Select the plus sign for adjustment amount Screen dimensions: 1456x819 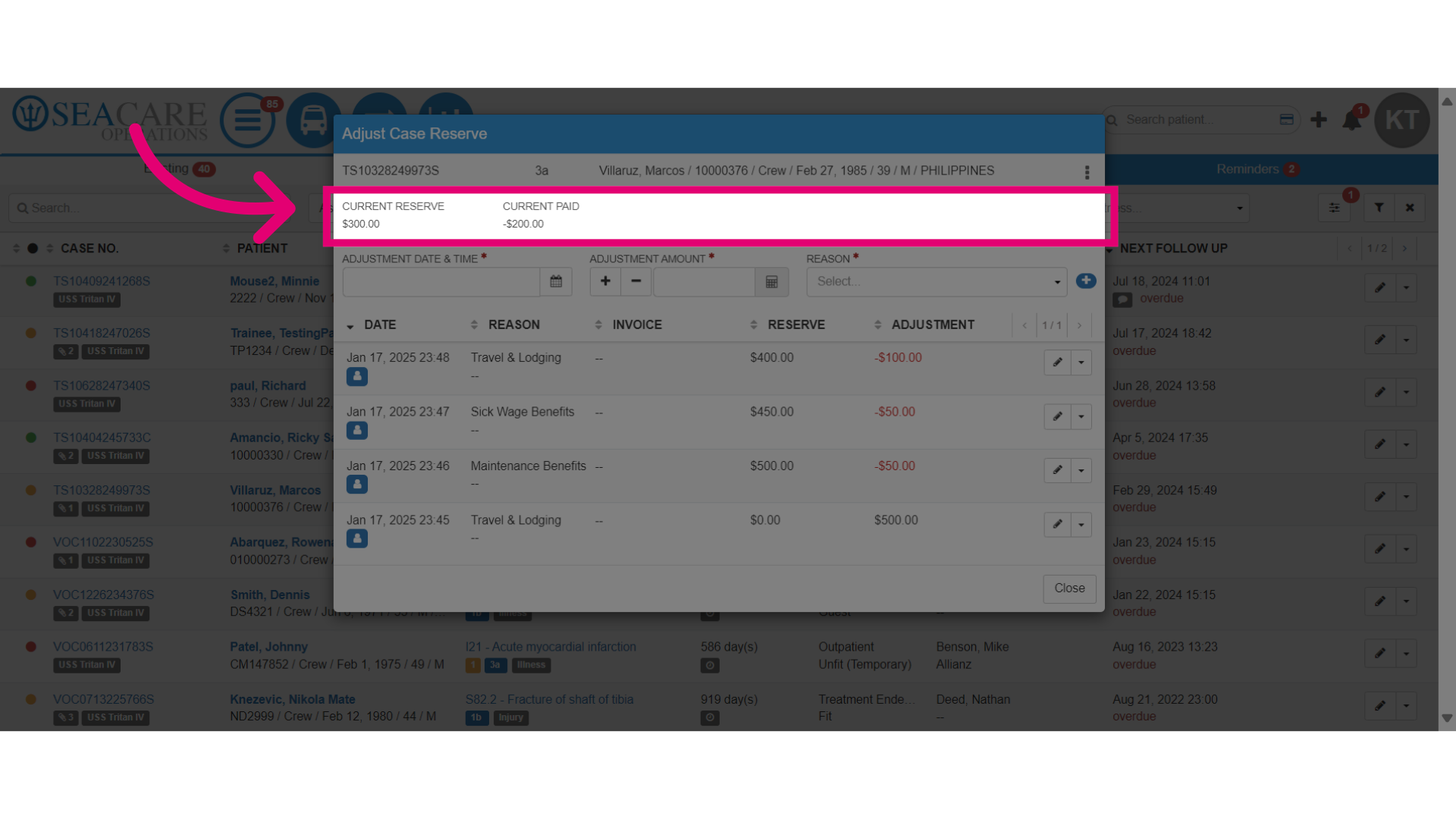605,281
